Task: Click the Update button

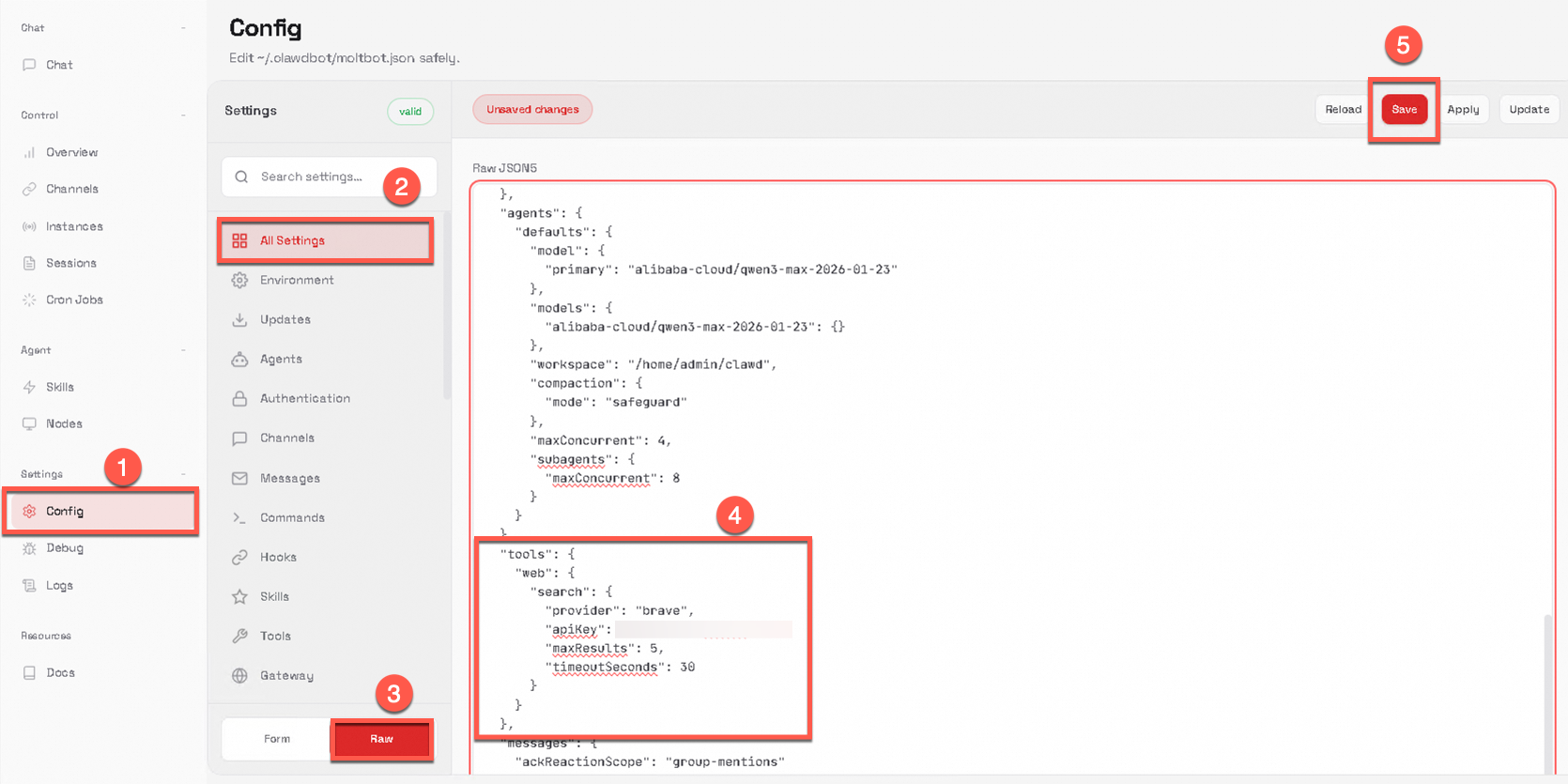Action: pos(1529,109)
